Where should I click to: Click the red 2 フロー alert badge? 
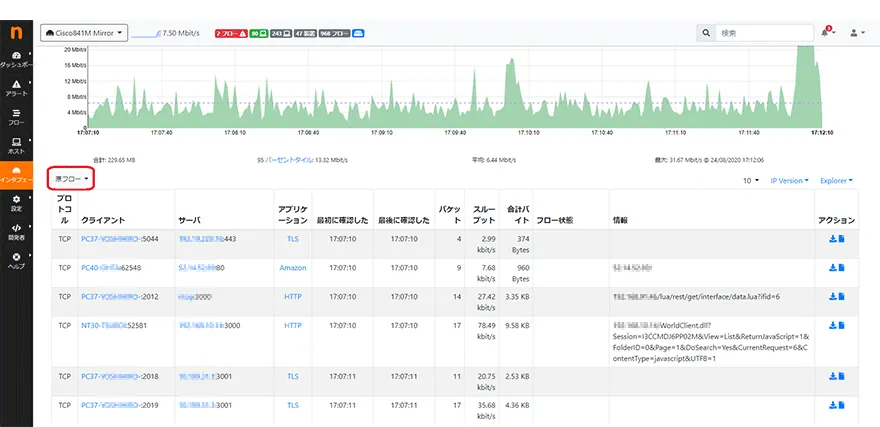[x=231, y=34]
